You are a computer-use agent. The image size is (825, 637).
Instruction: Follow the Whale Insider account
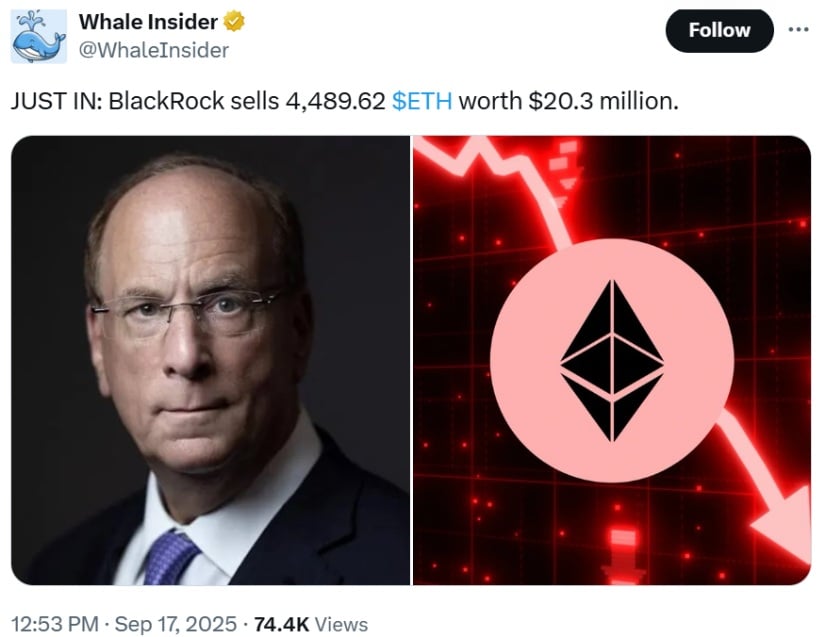tap(719, 31)
